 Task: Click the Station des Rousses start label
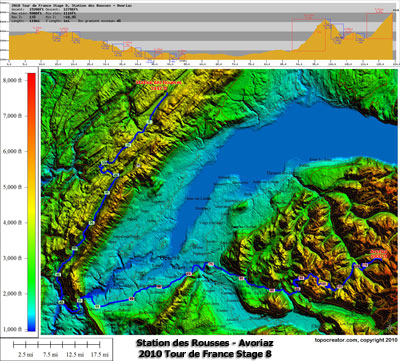159,85
